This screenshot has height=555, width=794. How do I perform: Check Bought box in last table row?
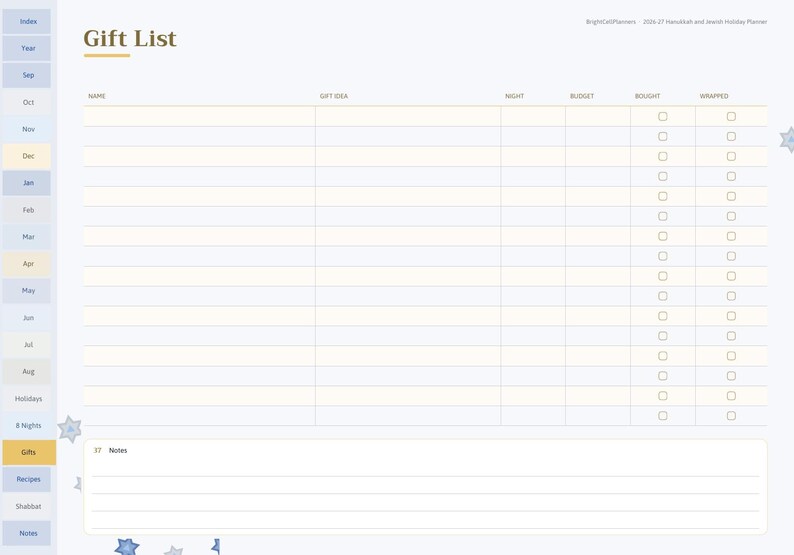pyautogui.click(x=662, y=416)
